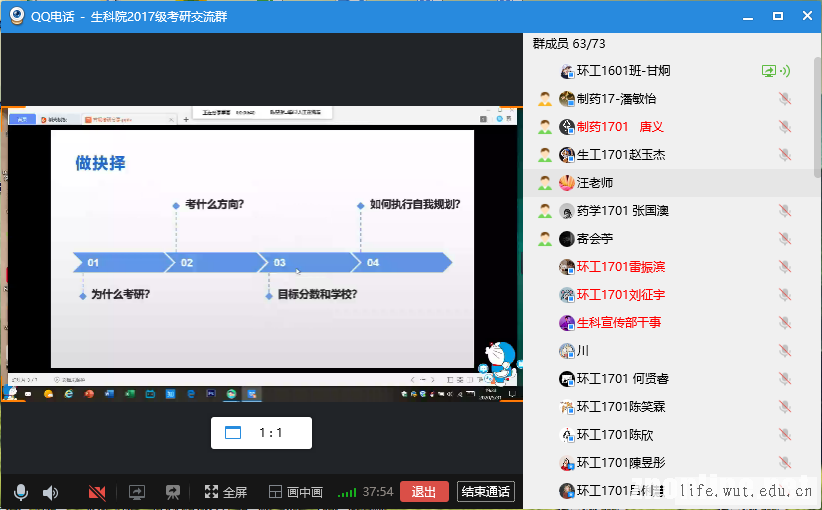Click the screen share icon in toolbar

pyautogui.click(x=137, y=492)
